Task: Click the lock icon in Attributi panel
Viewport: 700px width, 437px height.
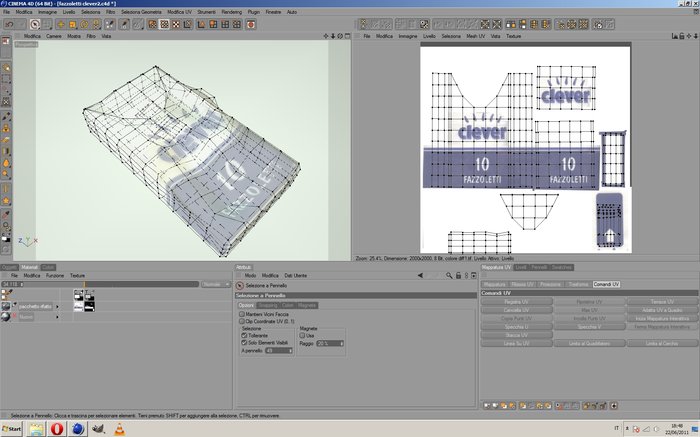Action: tap(458, 276)
